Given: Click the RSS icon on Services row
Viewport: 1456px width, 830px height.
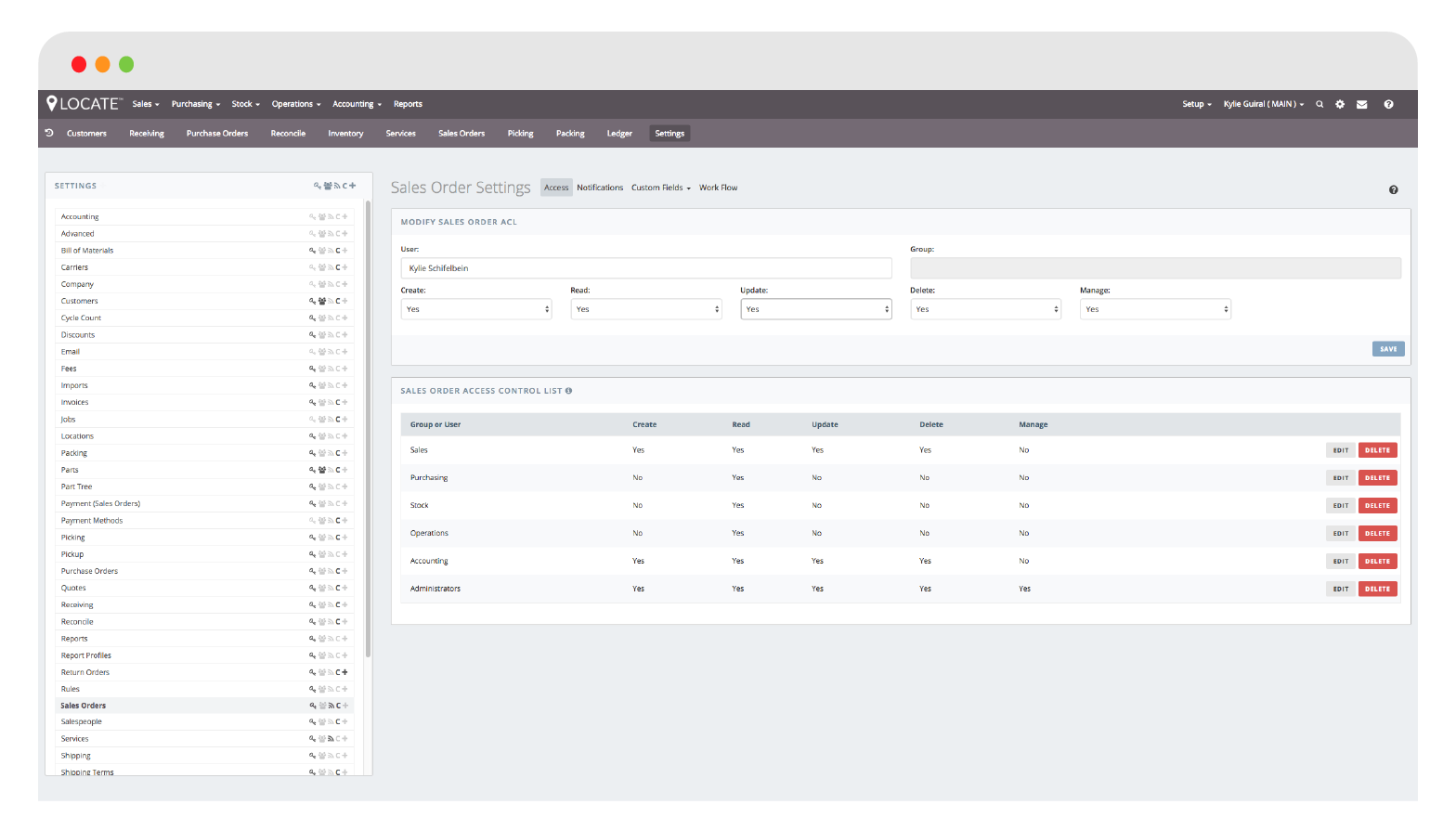Looking at the screenshot, I should (331, 739).
